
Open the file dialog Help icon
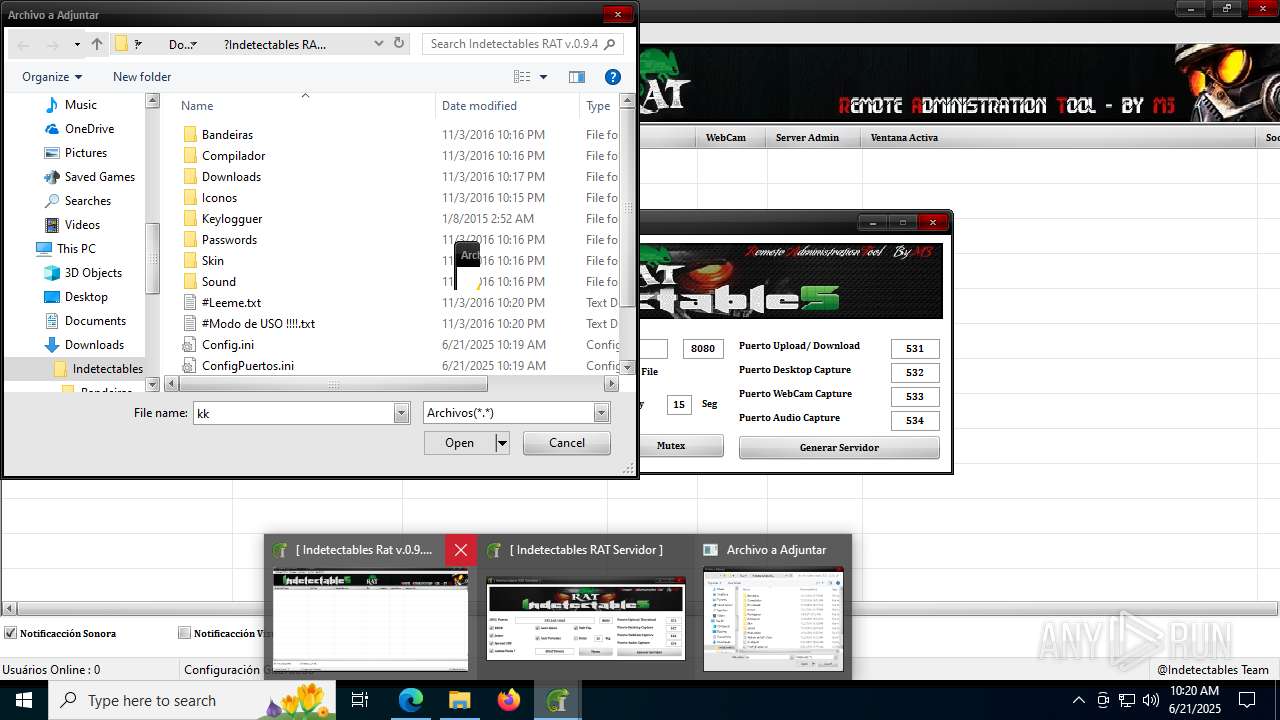(613, 76)
